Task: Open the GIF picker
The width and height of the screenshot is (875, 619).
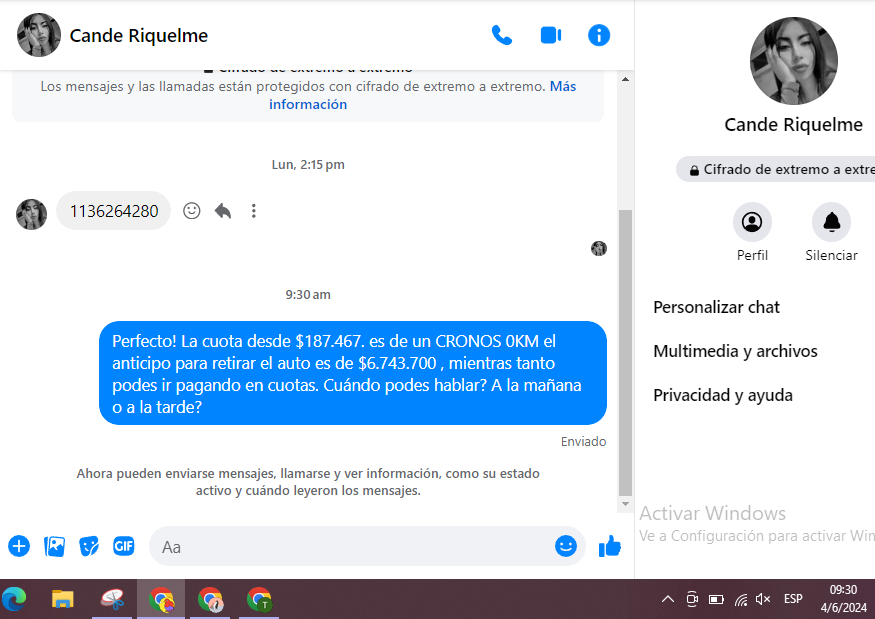Action: (123, 545)
